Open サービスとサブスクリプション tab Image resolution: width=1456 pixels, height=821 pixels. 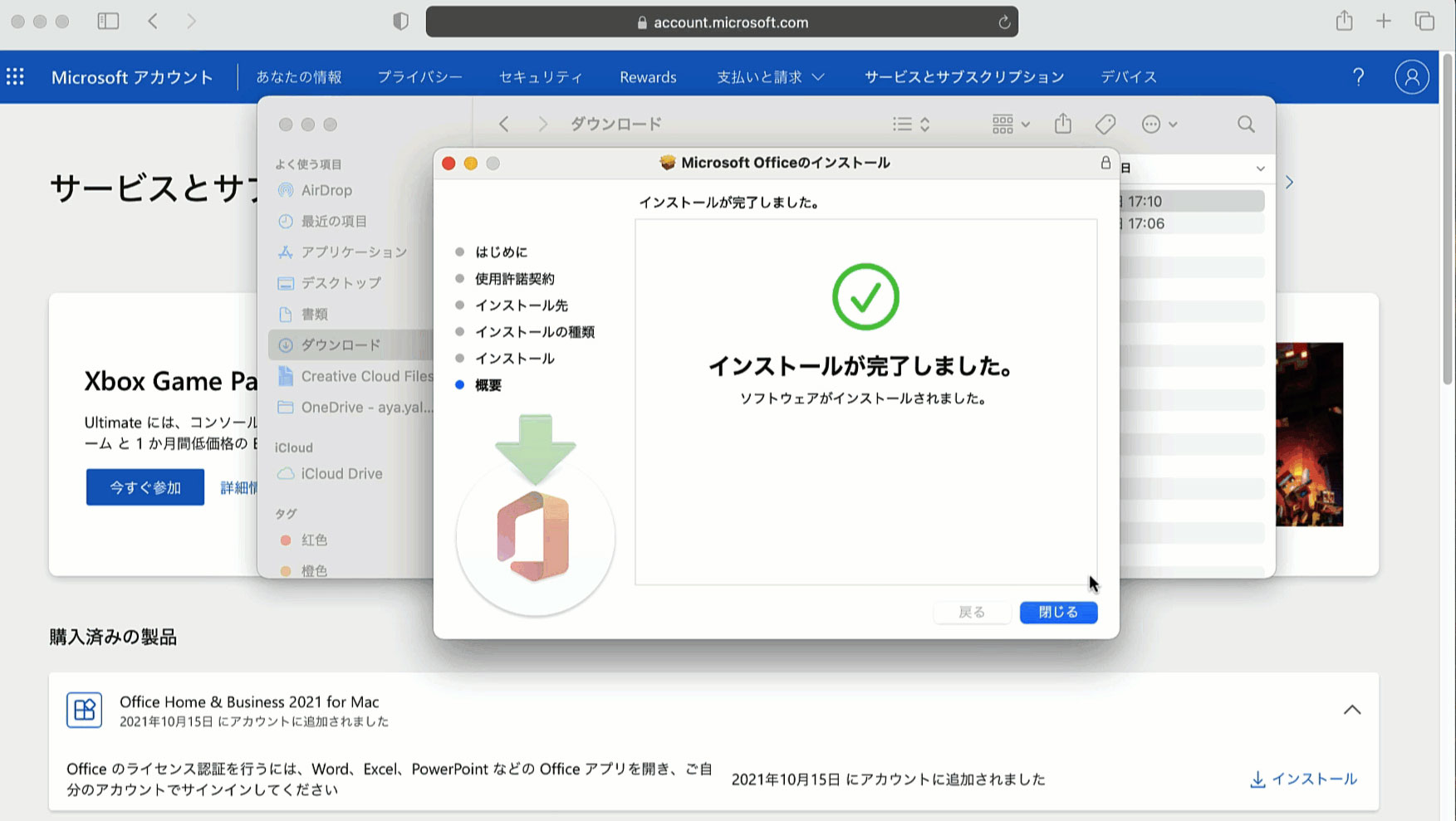click(x=963, y=77)
